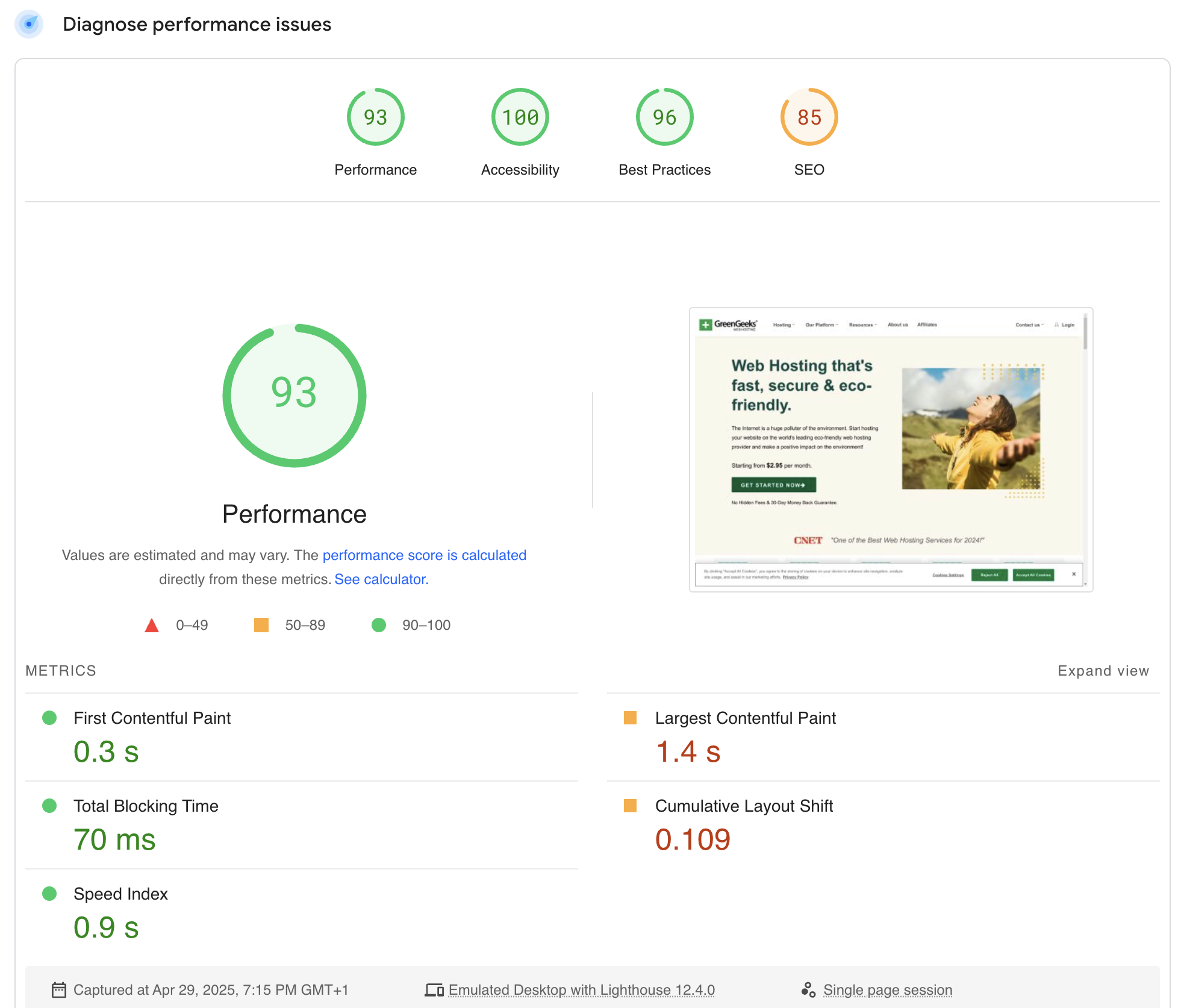This screenshot has width=1184, height=1008.
Task: Open Emulated Desktop with Lighthouse 12.4.0 details
Action: [x=582, y=990]
